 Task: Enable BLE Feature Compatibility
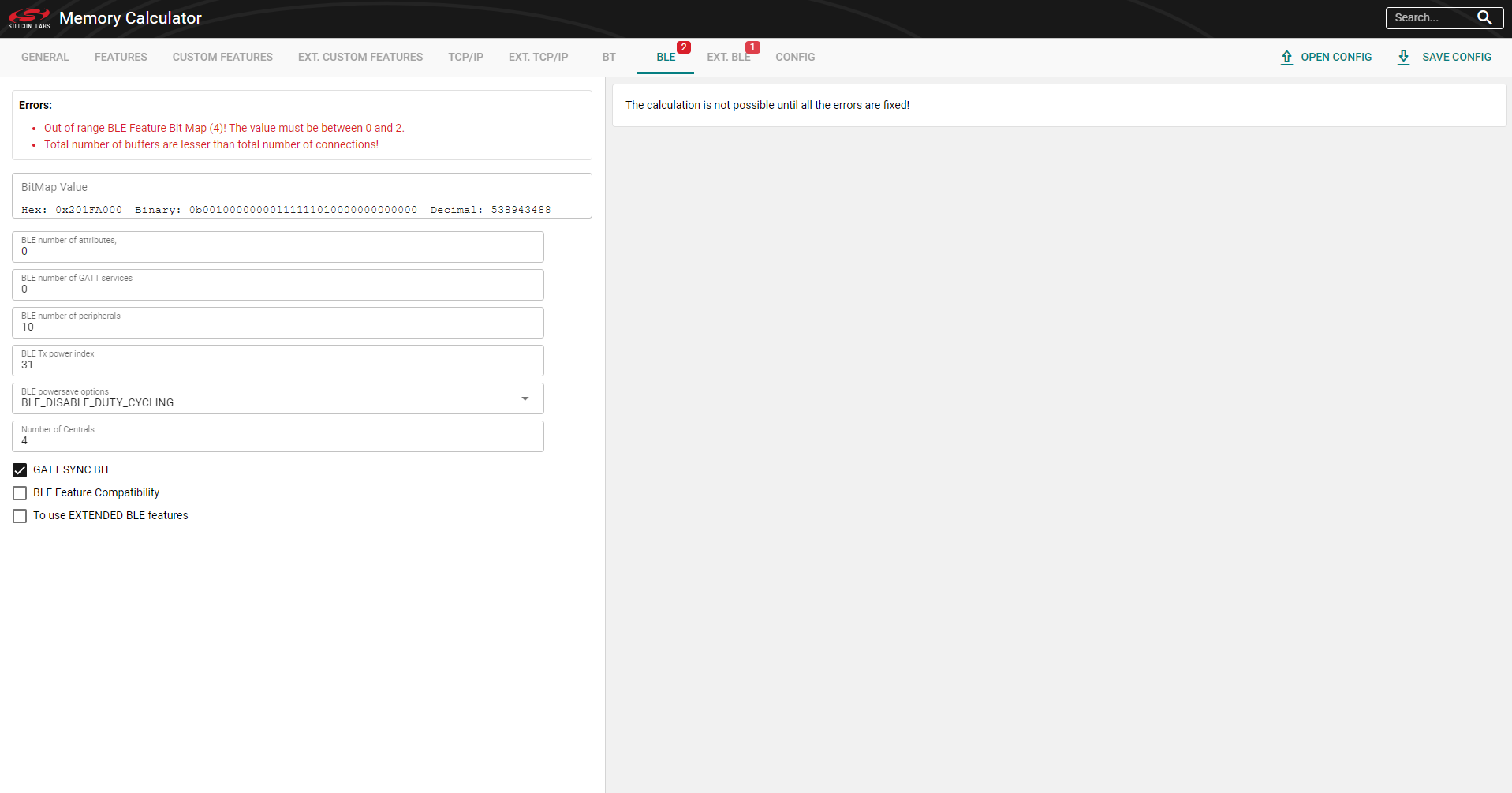click(20, 492)
